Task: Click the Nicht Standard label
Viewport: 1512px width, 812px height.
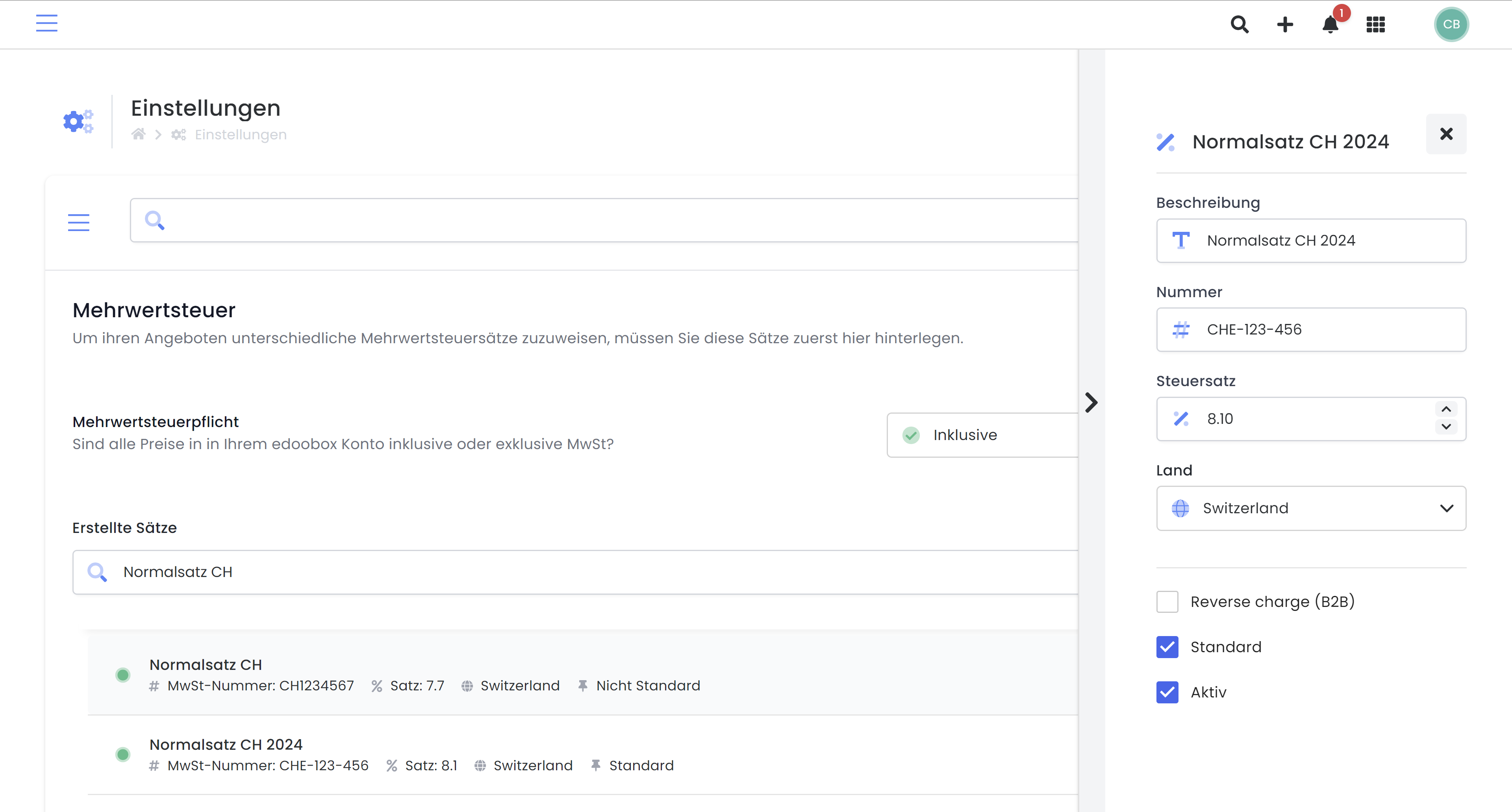Action: coord(648,686)
